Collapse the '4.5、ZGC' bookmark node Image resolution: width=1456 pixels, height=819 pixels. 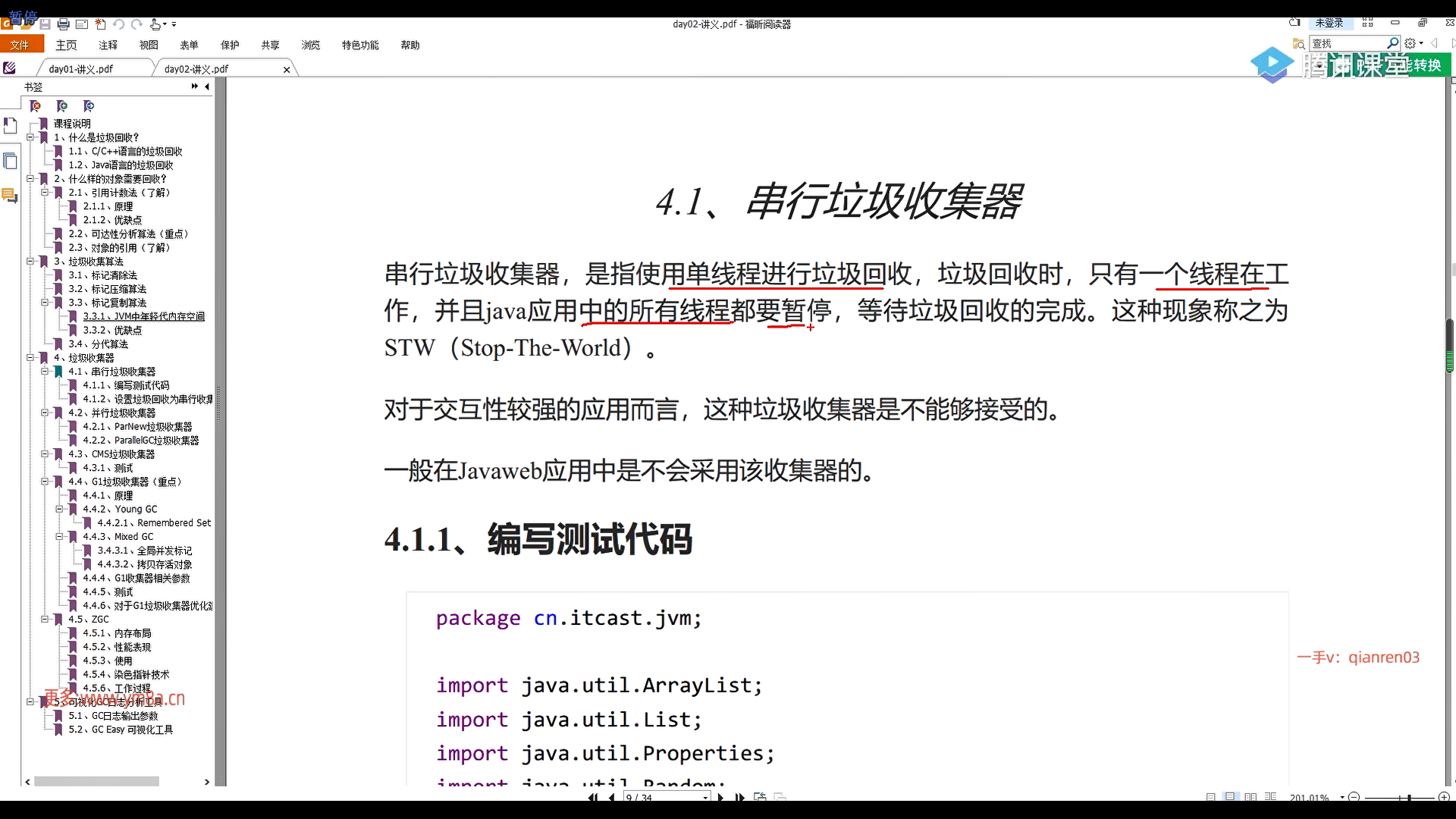point(45,620)
